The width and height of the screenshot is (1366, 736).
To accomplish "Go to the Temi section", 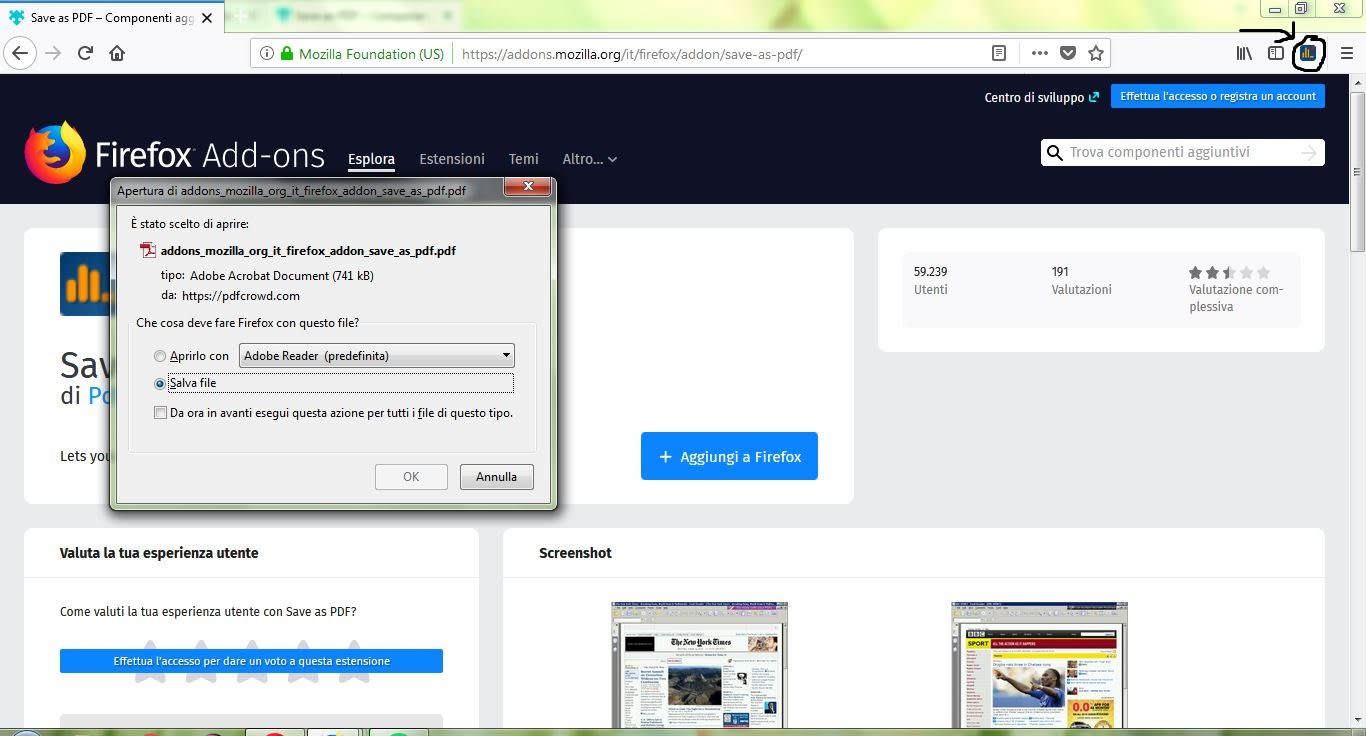I will pos(523,159).
